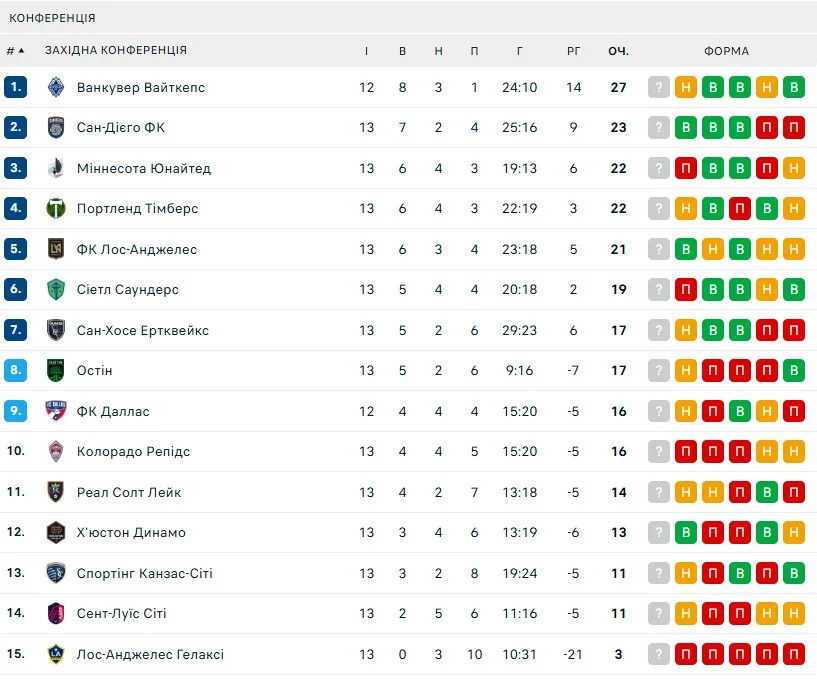Sort table by the # position column
The height and width of the screenshot is (679, 817).
[x=15, y=51]
